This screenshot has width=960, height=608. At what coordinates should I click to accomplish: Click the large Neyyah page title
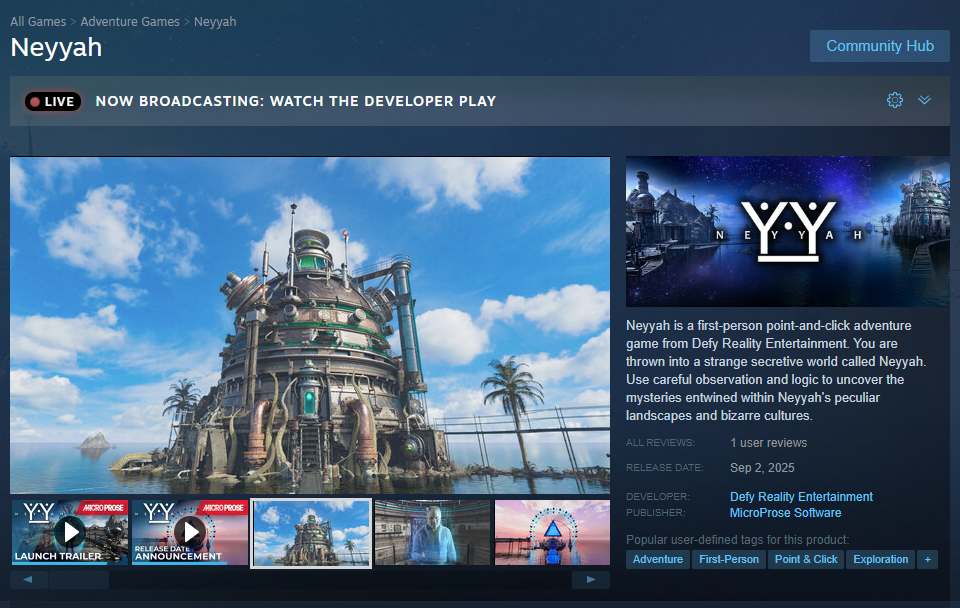point(56,48)
